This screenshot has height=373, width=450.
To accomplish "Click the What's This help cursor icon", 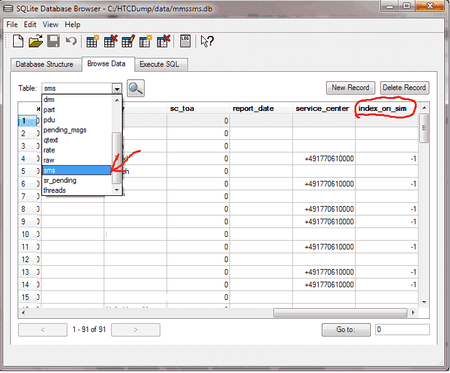I will (x=207, y=41).
